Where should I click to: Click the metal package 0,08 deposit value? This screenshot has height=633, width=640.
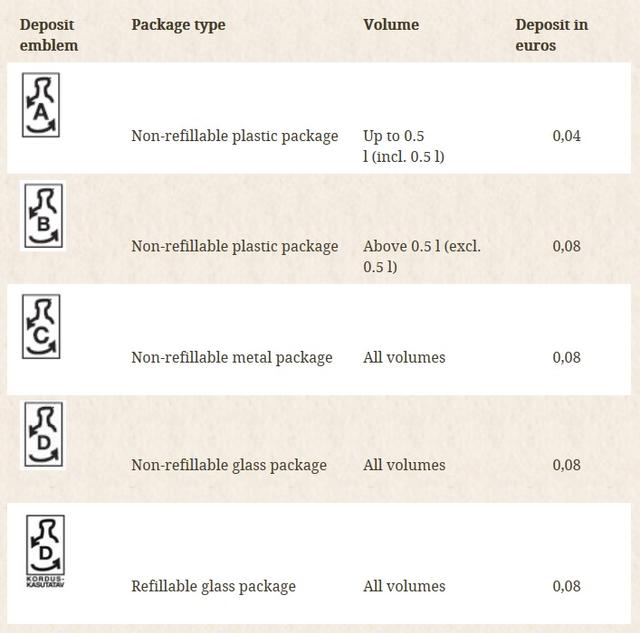coord(566,357)
